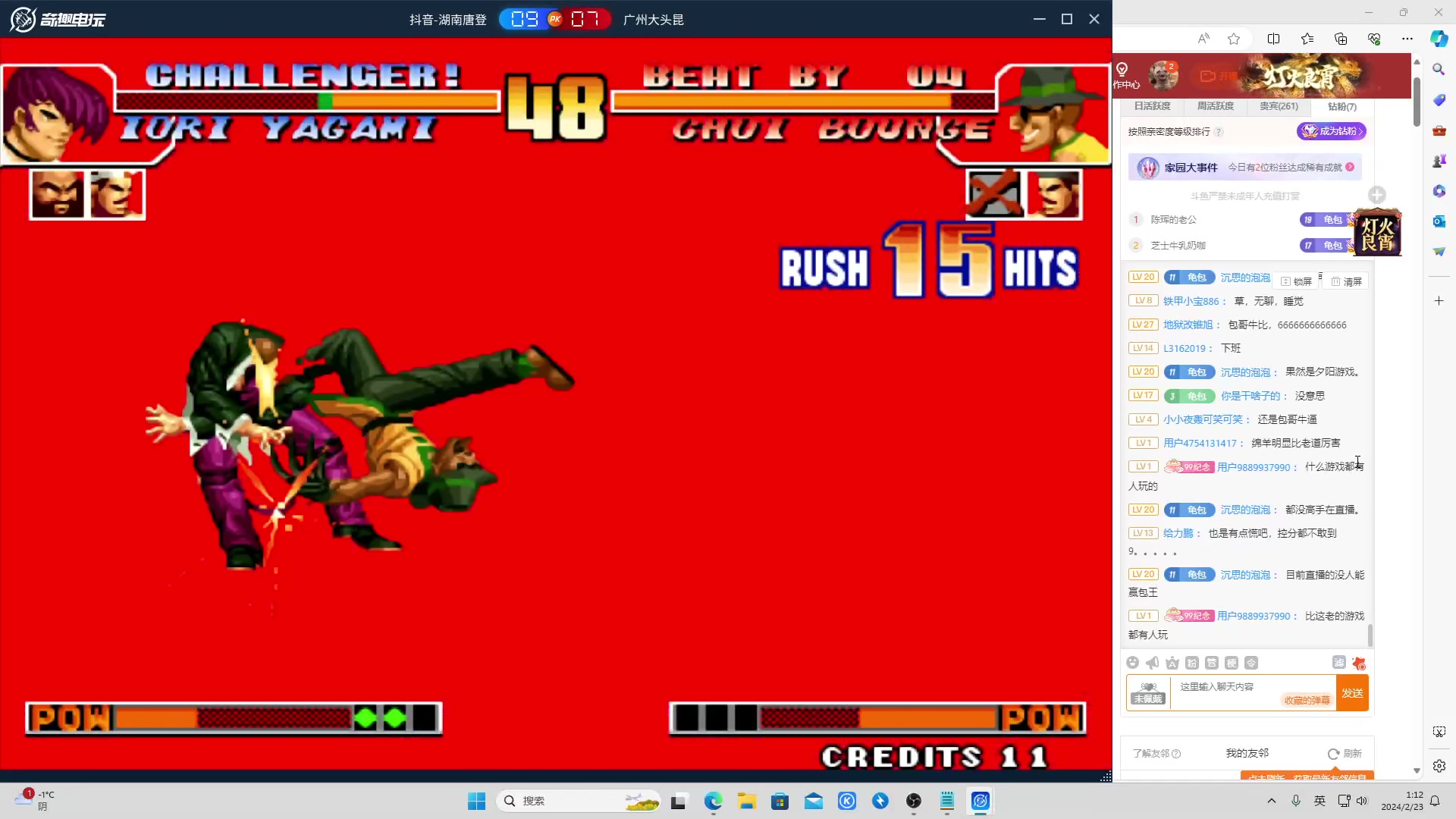Open OBS Studio from the taskbar
1456x819 pixels.
tap(914, 801)
